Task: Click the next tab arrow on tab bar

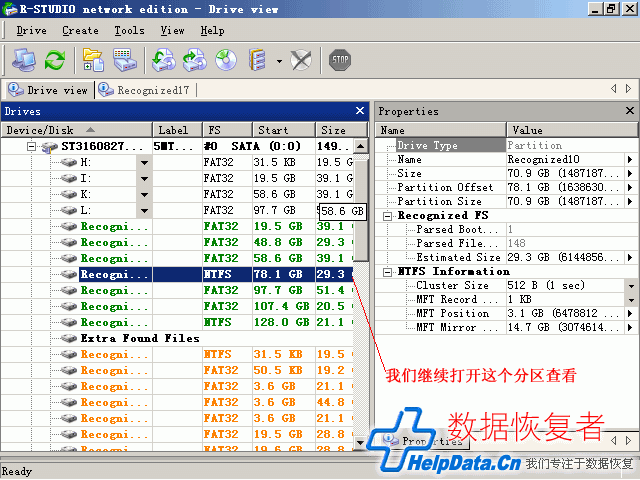Action: point(629,89)
